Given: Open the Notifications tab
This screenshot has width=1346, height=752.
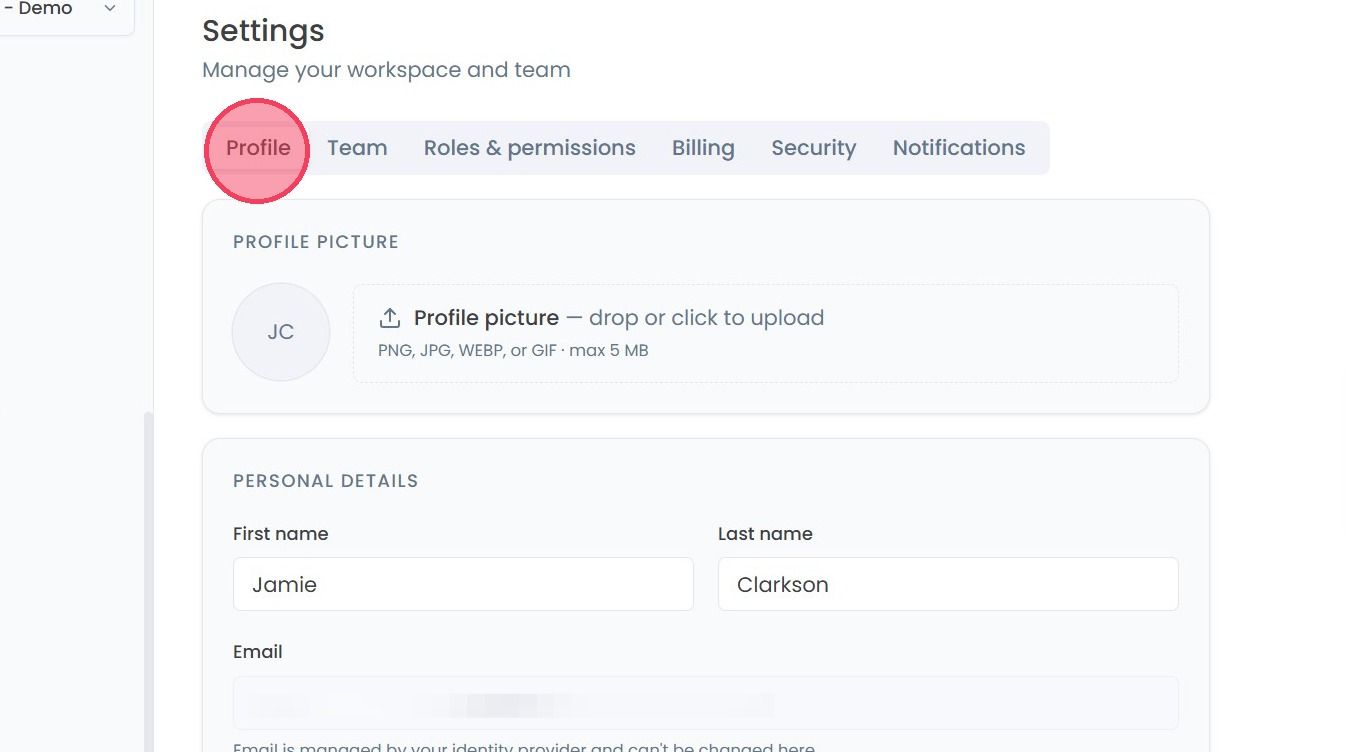Looking at the screenshot, I should 959,148.
